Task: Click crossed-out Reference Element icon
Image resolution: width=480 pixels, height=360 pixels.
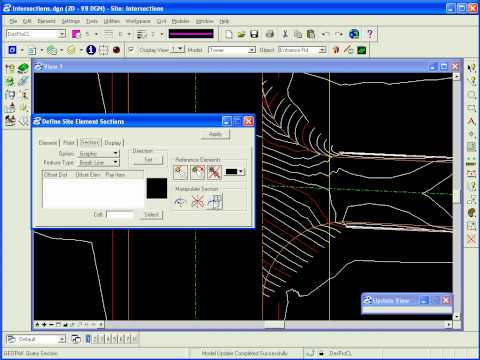Action: click(214, 172)
